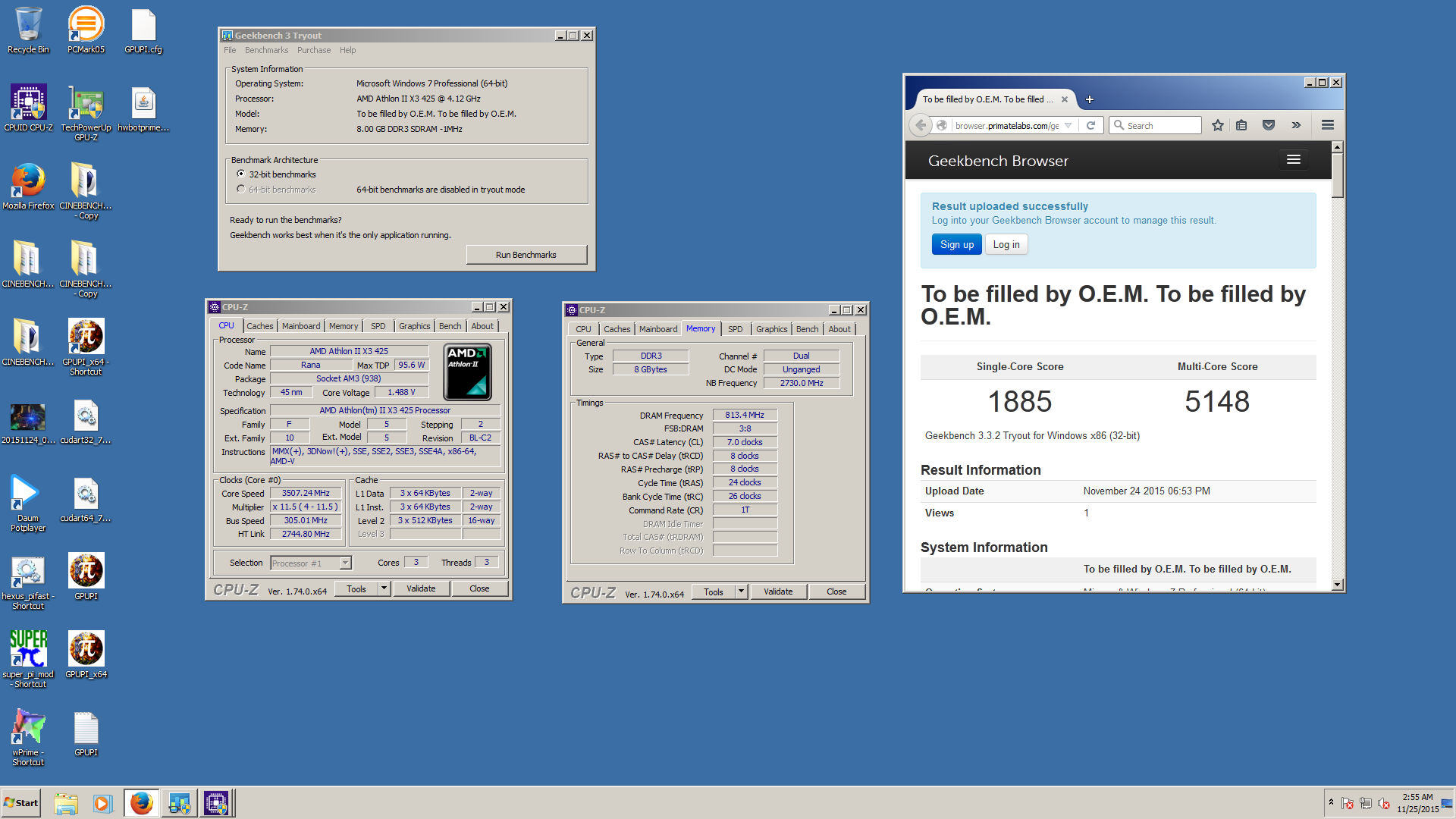Open Memory tab in left CPU-Z window
This screenshot has height=819, width=1456.
coord(344,326)
